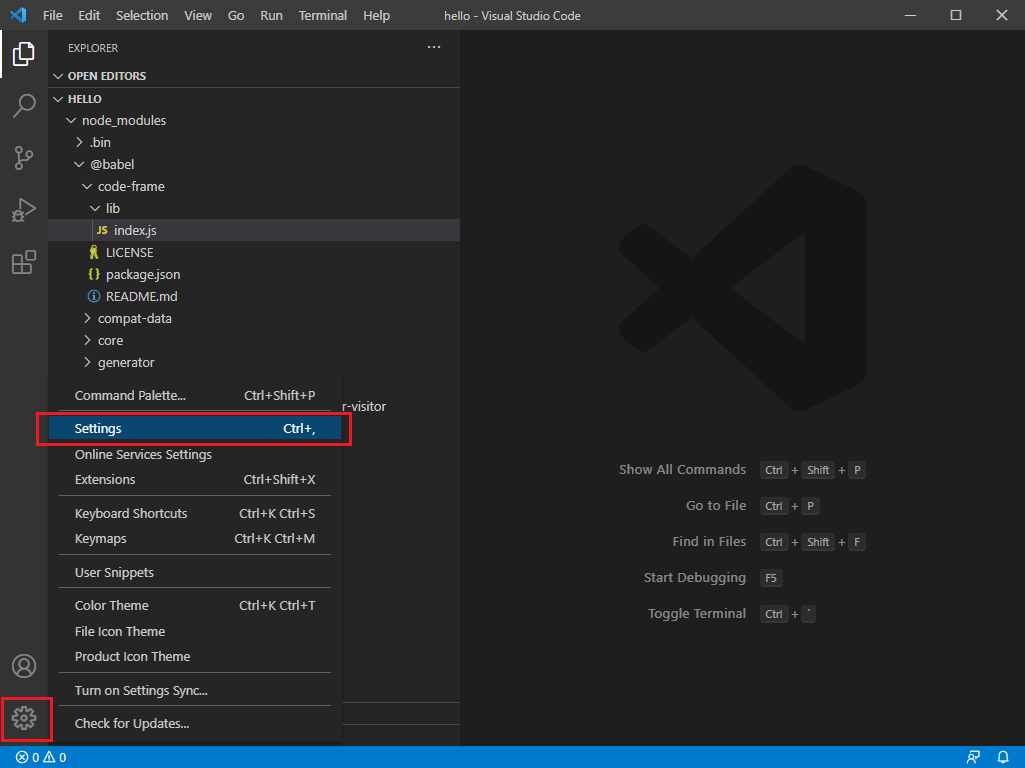The image size is (1025, 768).
Task: Select Product Icon Theme entry
Action: 195,657
